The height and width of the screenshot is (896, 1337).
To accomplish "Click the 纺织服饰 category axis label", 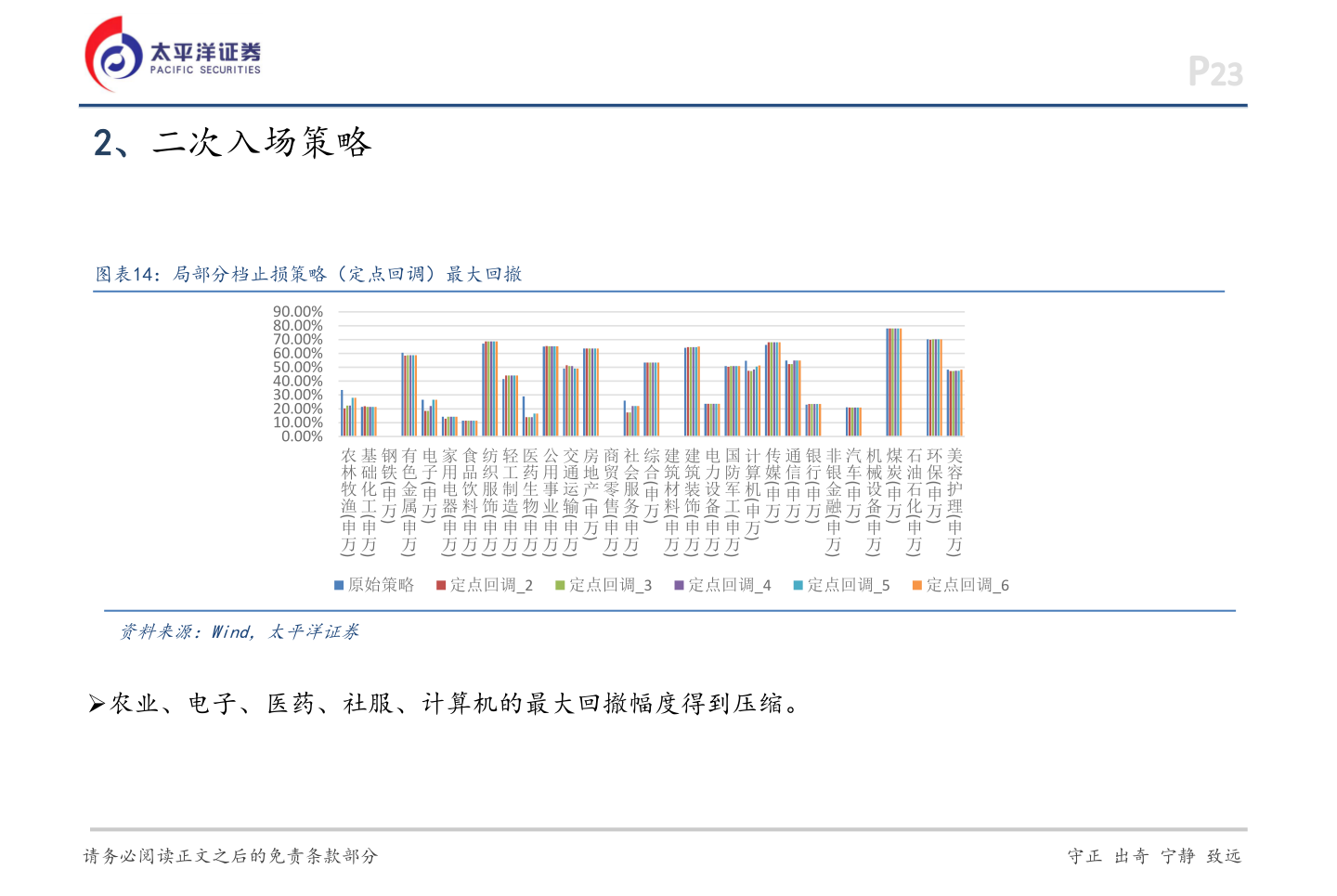I will pyautogui.click(x=490, y=501).
